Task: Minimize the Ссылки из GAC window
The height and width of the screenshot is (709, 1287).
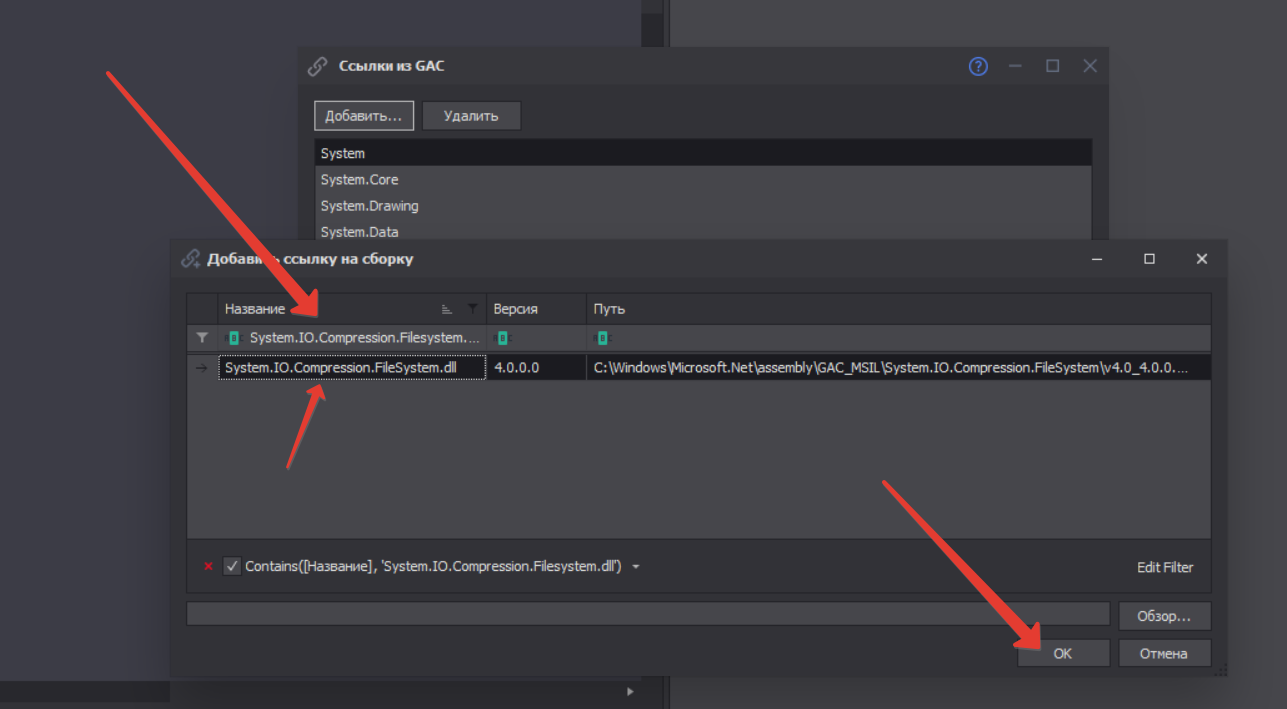Action: [x=1015, y=66]
